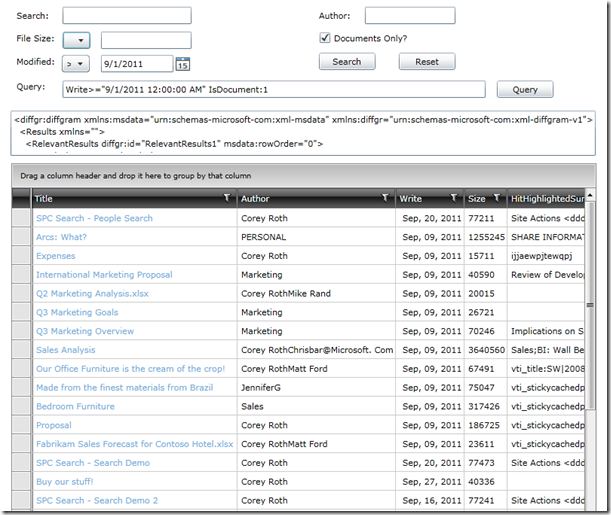Click the Reset button
This screenshot has height=515, width=611.
[x=427, y=62]
